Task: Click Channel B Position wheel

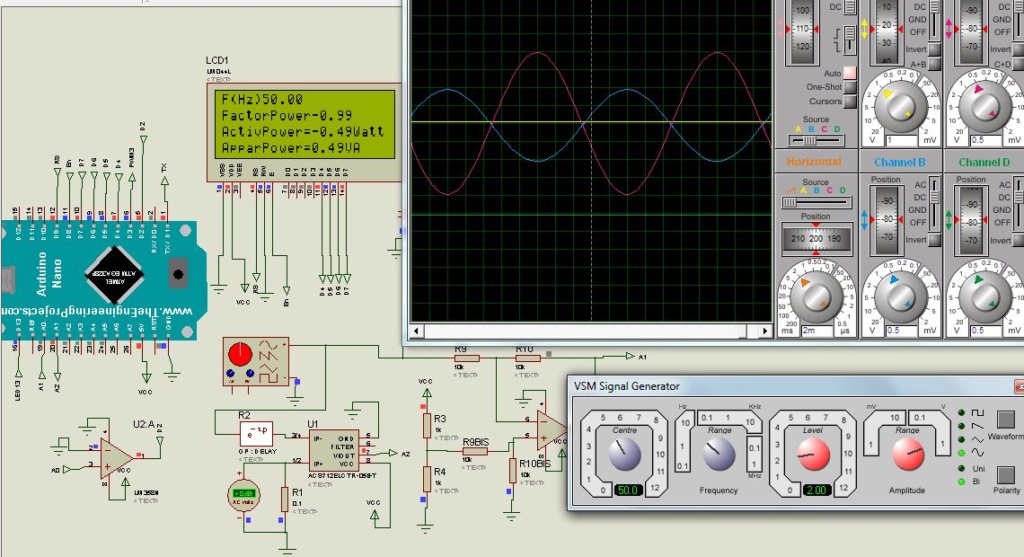Action: point(887,220)
